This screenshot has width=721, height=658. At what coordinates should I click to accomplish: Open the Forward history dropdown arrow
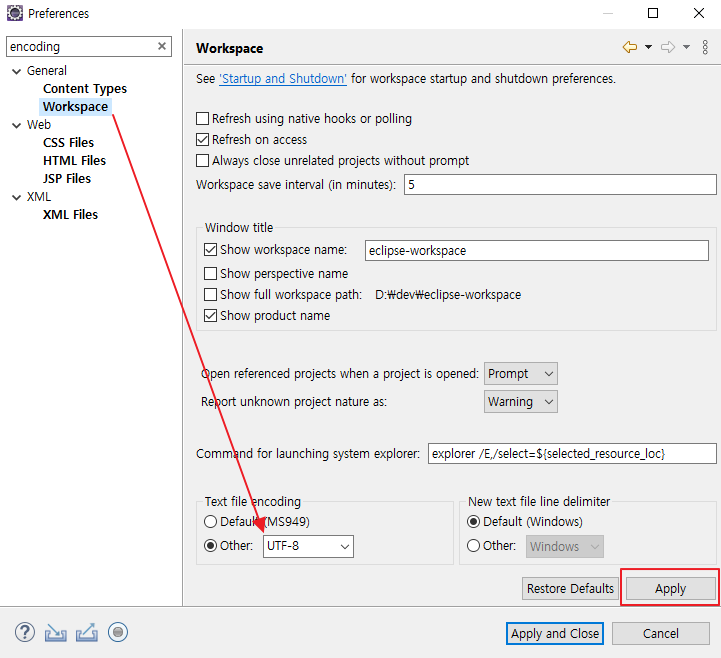coord(686,47)
